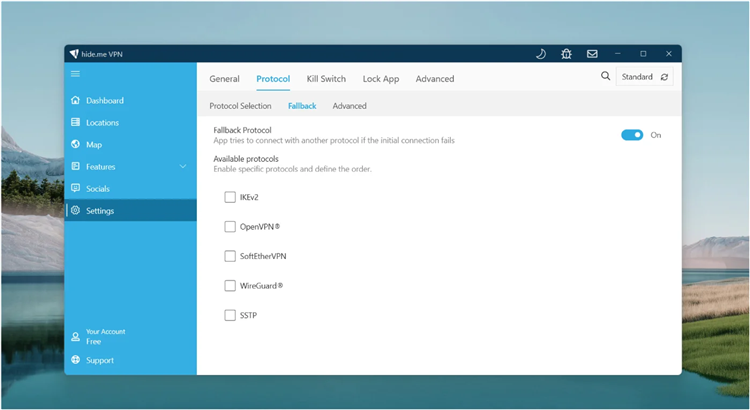Maximize the hide.me VPN window
The image size is (750, 410).
[643, 54]
